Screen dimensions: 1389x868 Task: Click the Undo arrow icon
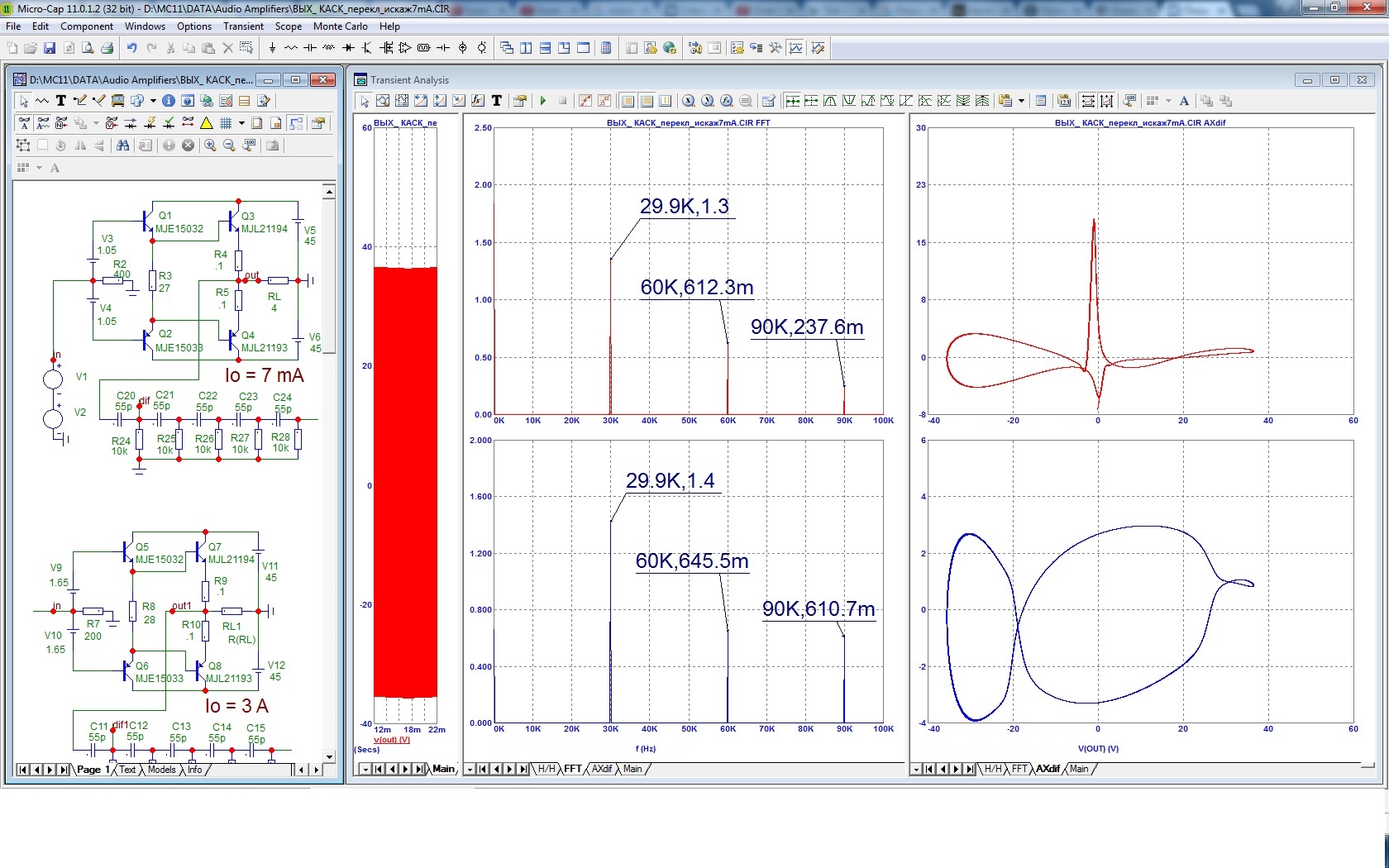coord(131,48)
